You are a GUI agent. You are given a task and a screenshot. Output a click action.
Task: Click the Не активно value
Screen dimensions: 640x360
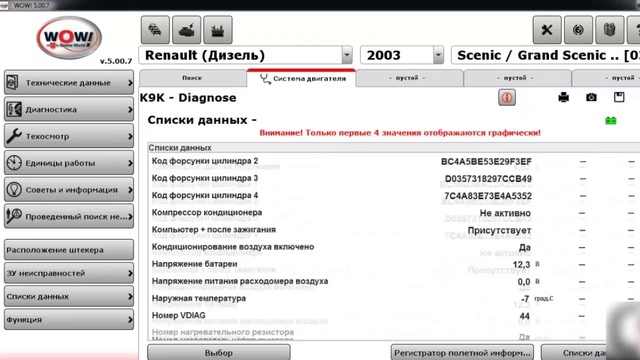[x=505, y=213]
